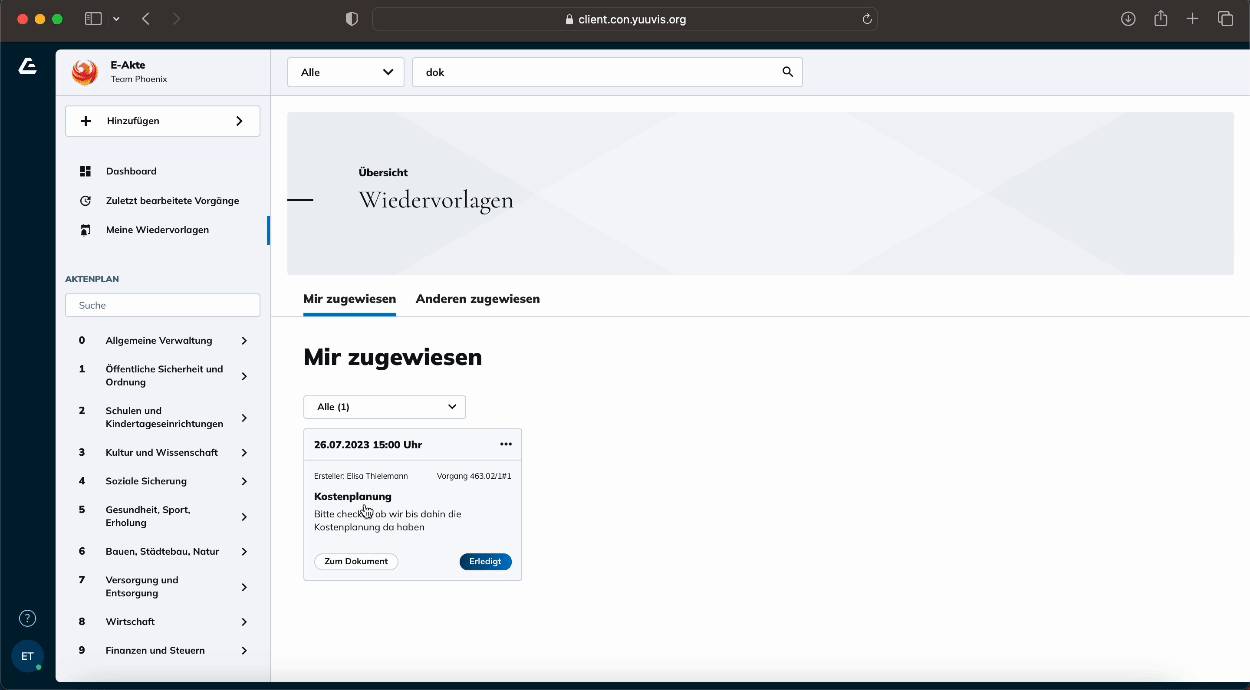1250x690 pixels.
Task: Select the Mir zugewiesen tab
Action: [x=349, y=299]
